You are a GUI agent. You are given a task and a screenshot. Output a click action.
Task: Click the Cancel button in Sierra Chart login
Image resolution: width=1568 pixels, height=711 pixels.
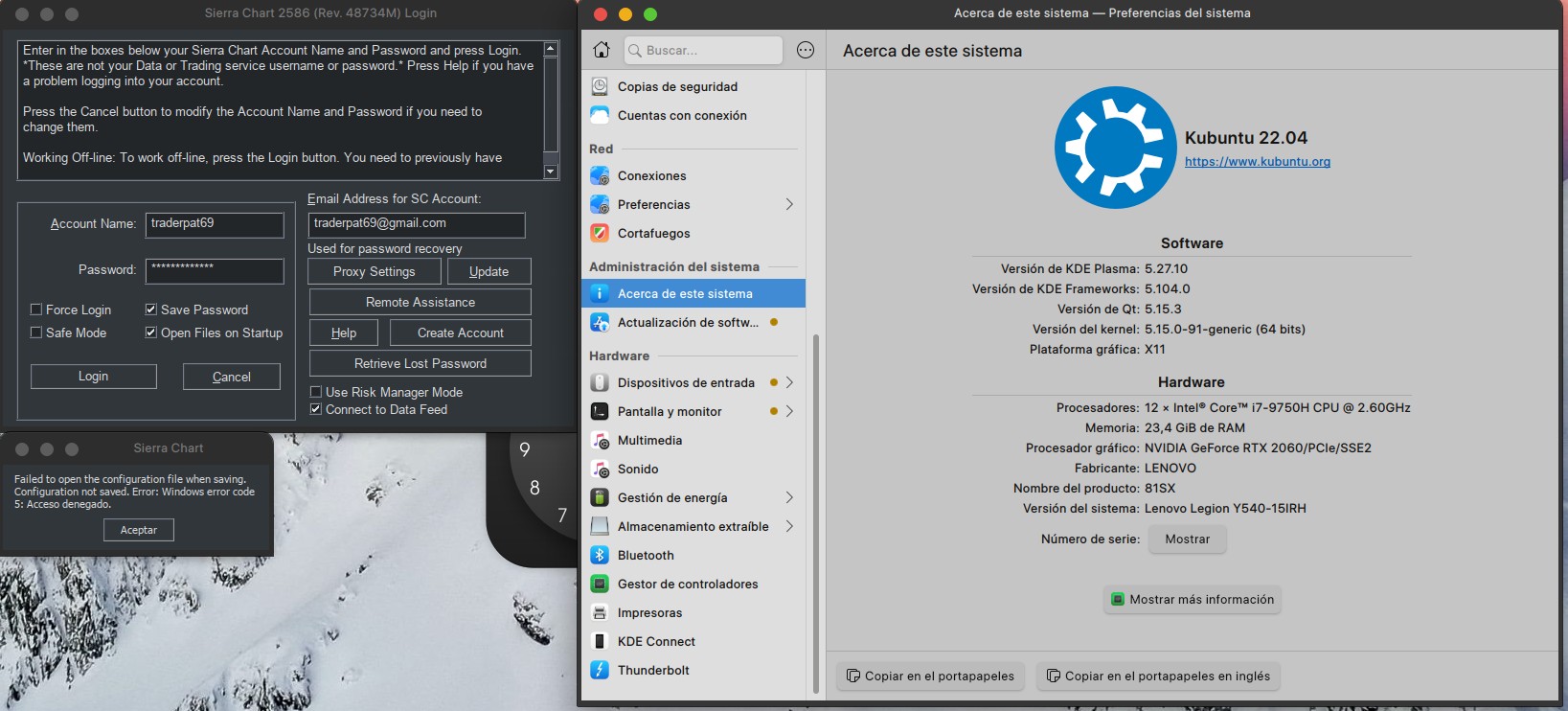232,377
